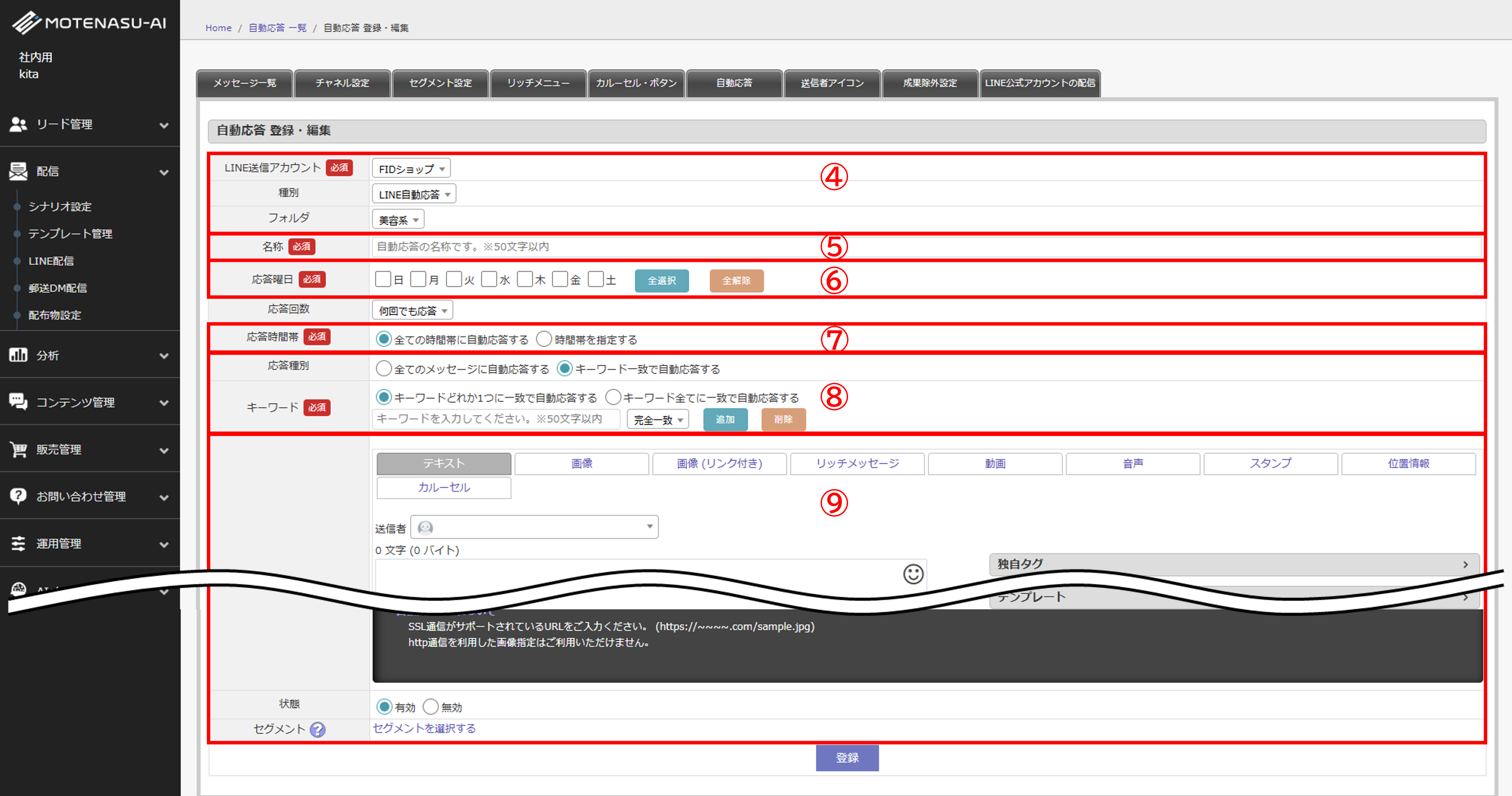Click the 分析 bar chart icon
The width and height of the screenshot is (1512, 796).
tap(18, 355)
